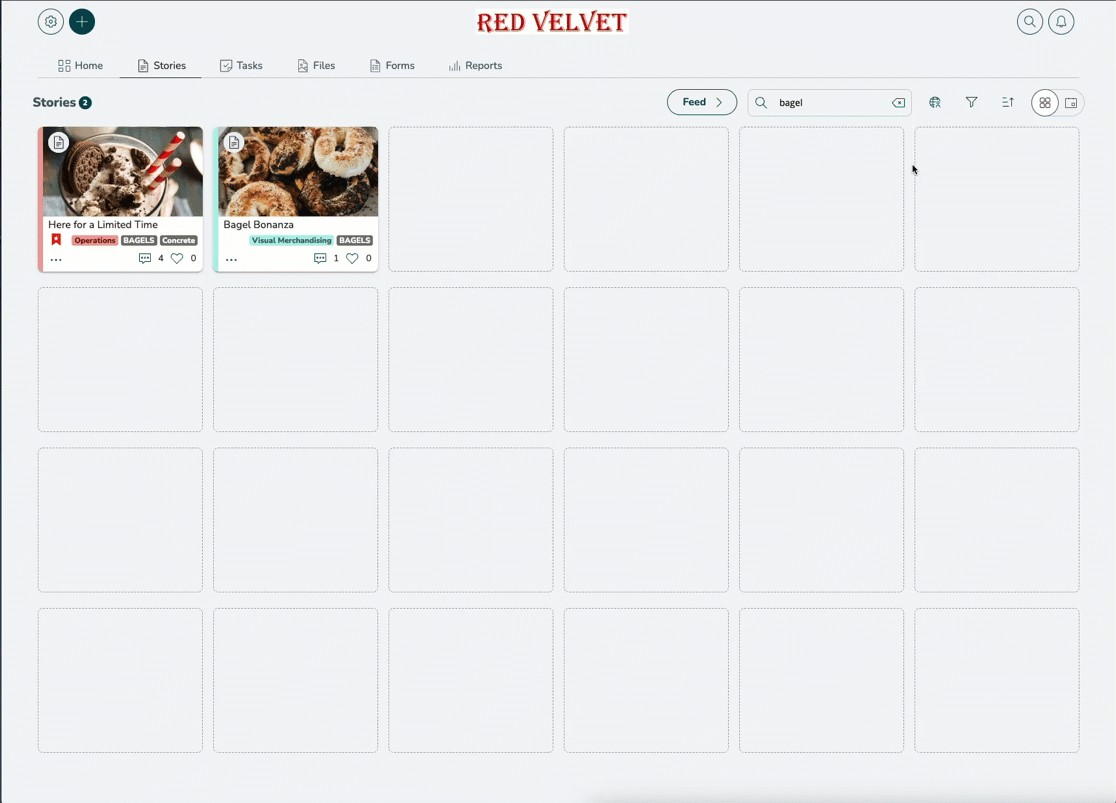This screenshot has height=803, width=1116.
Task: Click the Here for a Limited Time title
Action: coord(103,224)
